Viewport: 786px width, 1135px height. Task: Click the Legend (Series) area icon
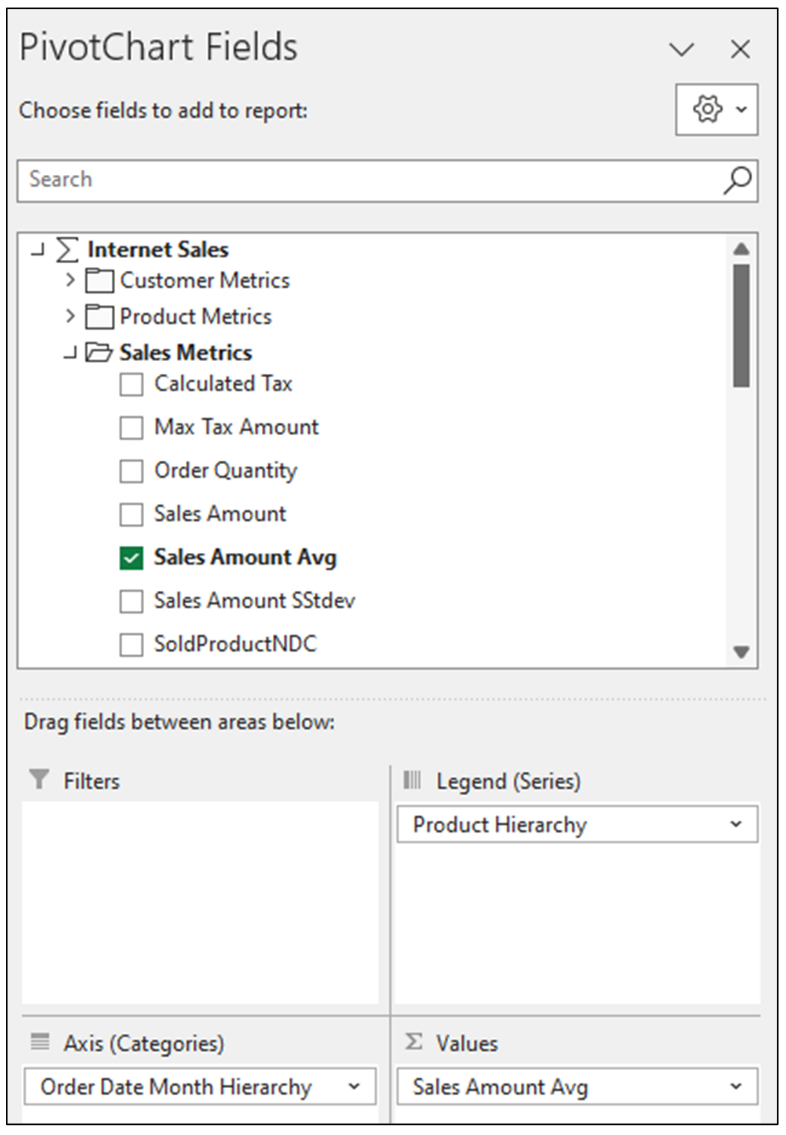(409, 781)
